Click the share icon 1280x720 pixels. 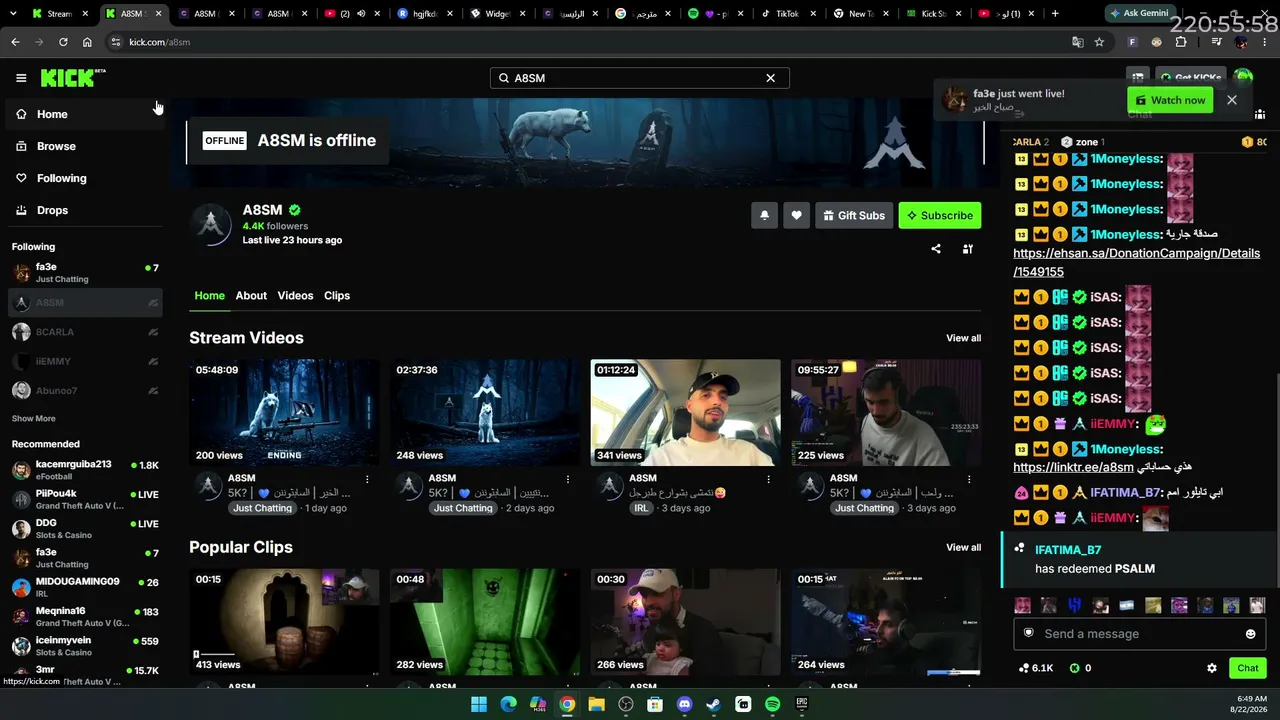(936, 249)
